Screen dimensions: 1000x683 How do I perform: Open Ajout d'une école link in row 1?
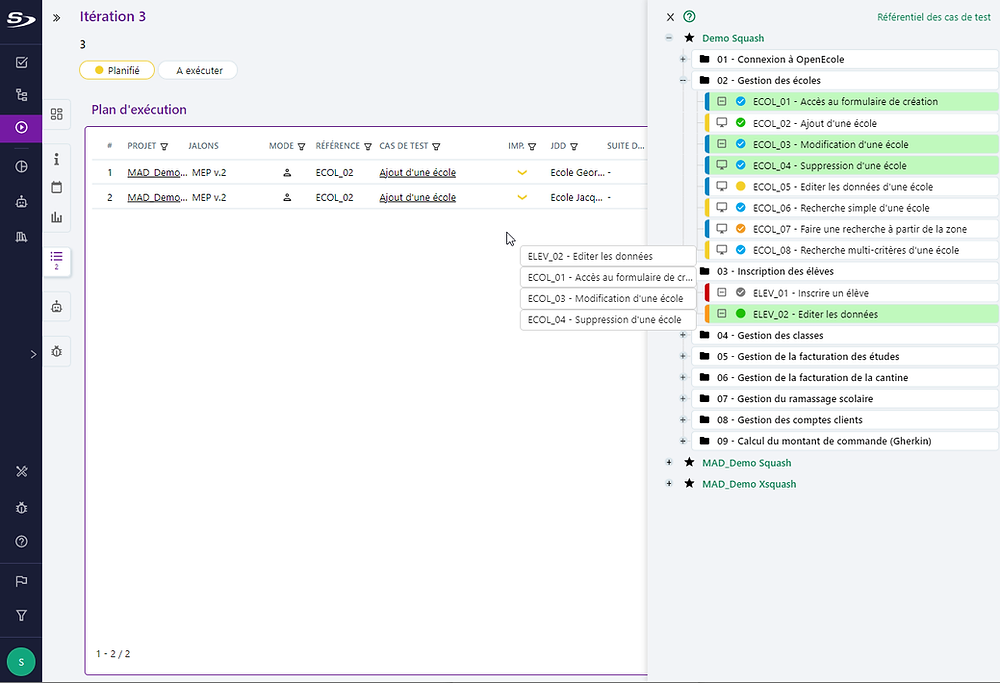418,172
